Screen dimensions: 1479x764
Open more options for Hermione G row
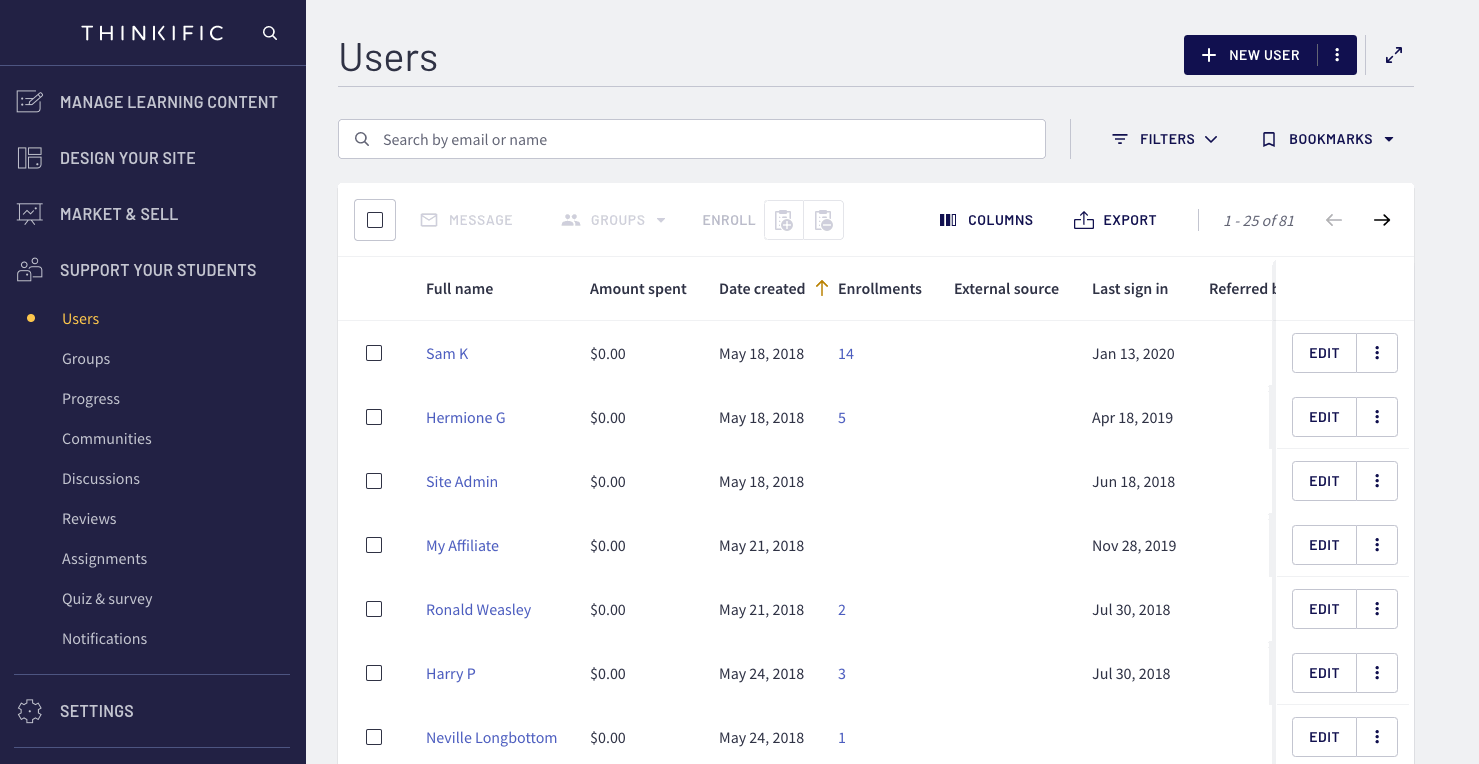tap(1377, 417)
